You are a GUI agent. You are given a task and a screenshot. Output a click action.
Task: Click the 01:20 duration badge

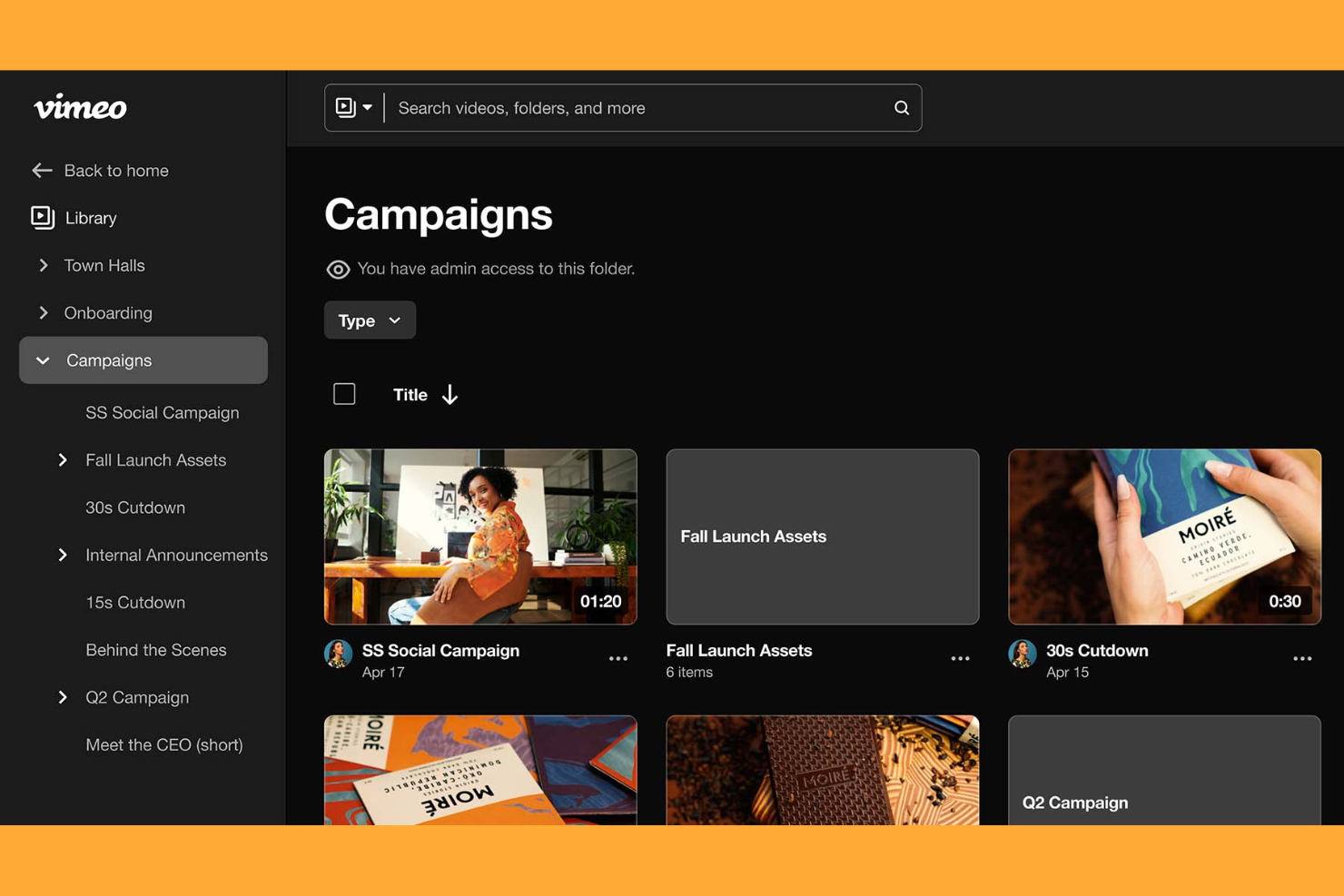(600, 601)
